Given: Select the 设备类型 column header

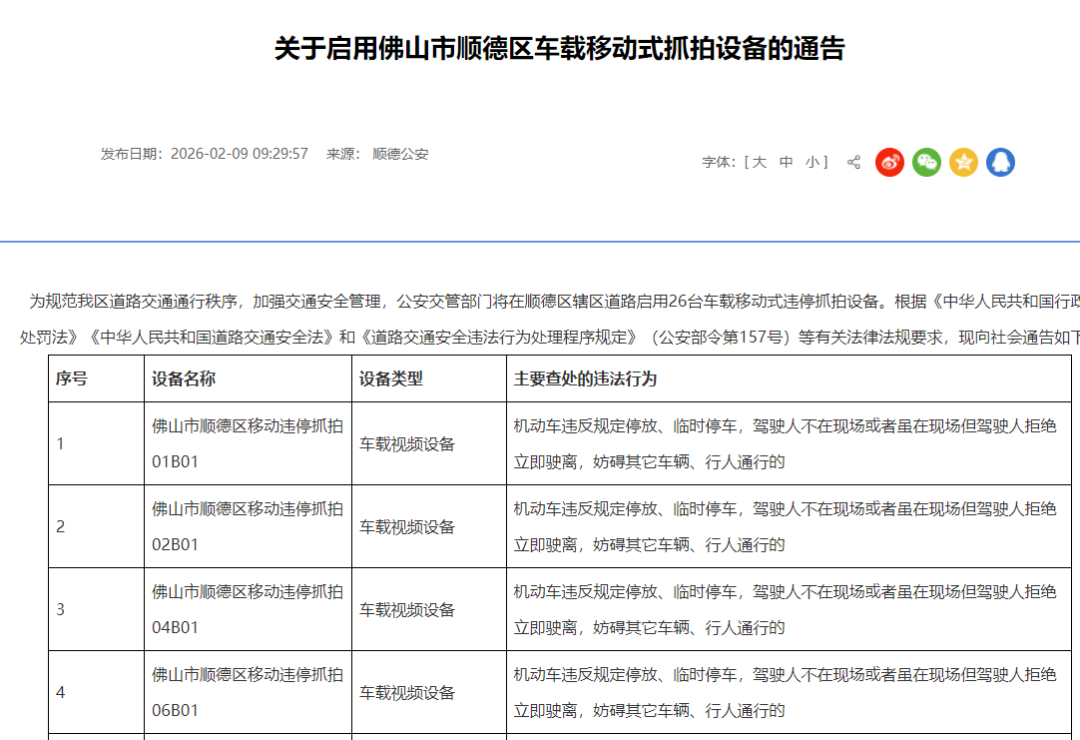Looking at the screenshot, I should coord(391,379).
